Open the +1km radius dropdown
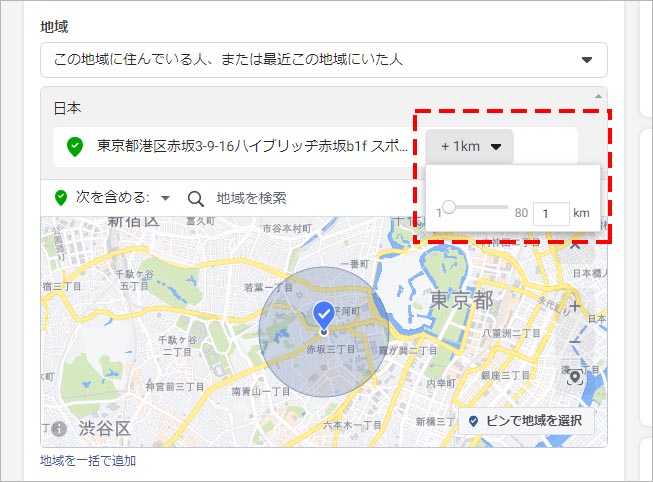This screenshot has width=653, height=482. click(x=470, y=147)
